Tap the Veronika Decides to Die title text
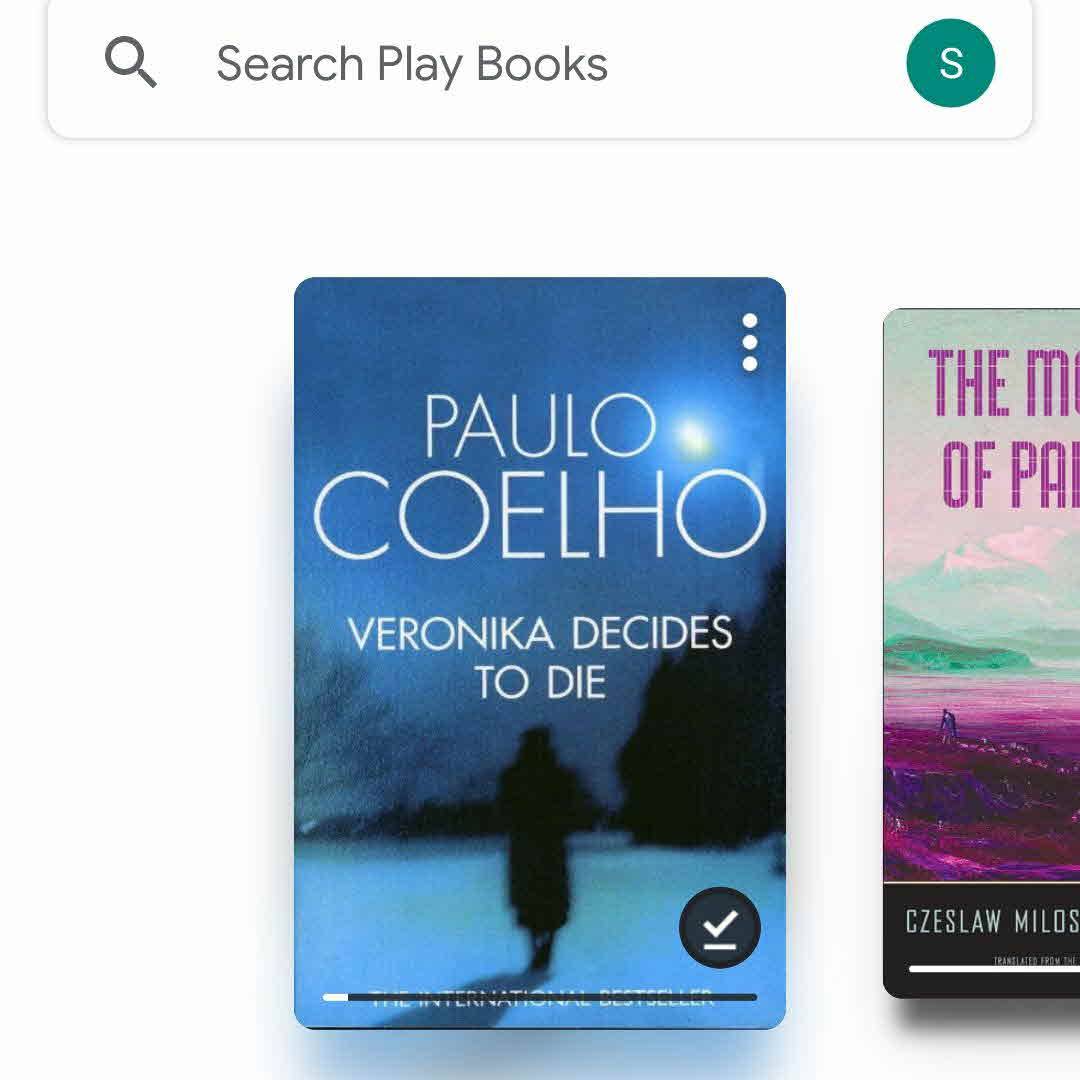This screenshot has width=1080, height=1080. click(x=539, y=657)
